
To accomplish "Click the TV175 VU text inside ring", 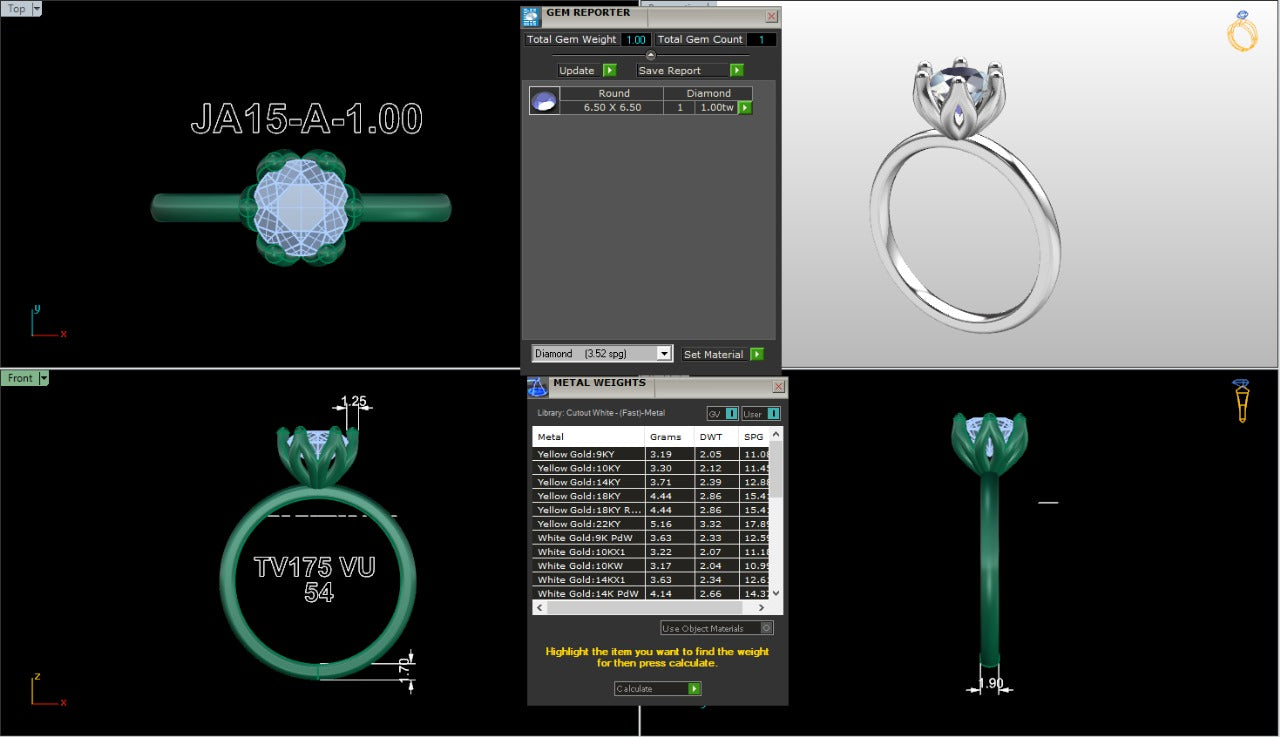I will 315,567.
